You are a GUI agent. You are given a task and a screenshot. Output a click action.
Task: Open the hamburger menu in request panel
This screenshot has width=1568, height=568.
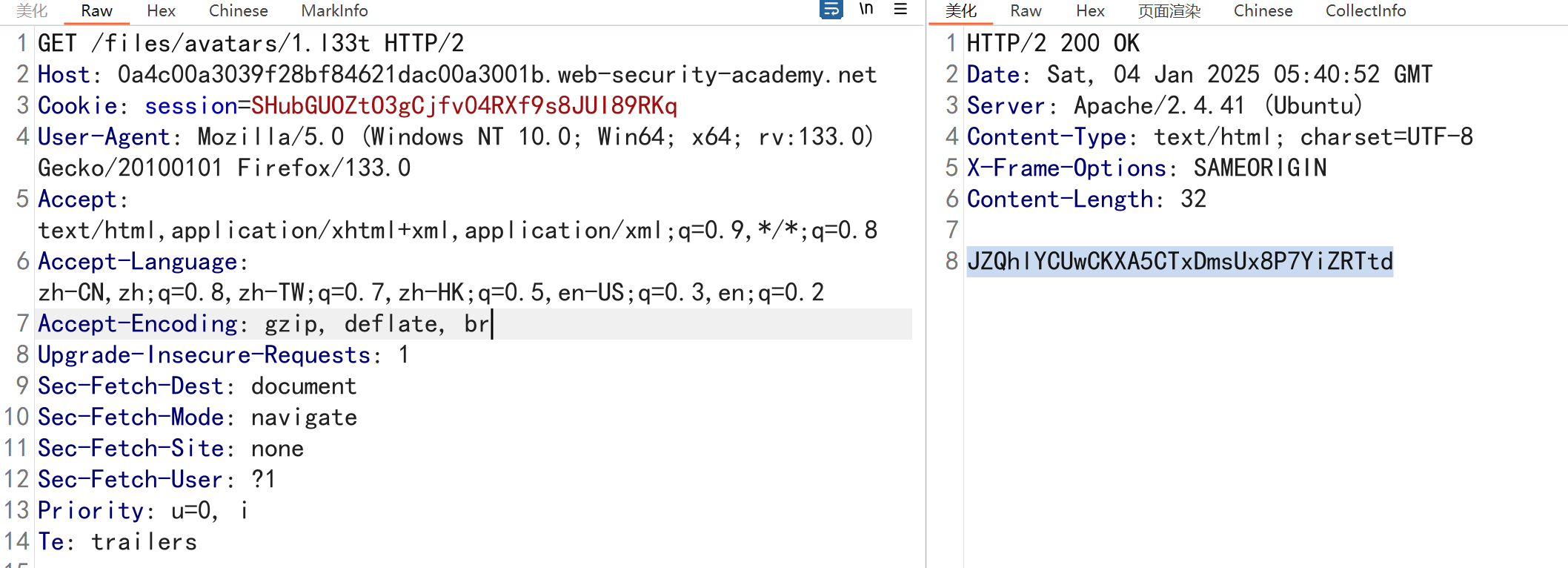click(x=900, y=10)
